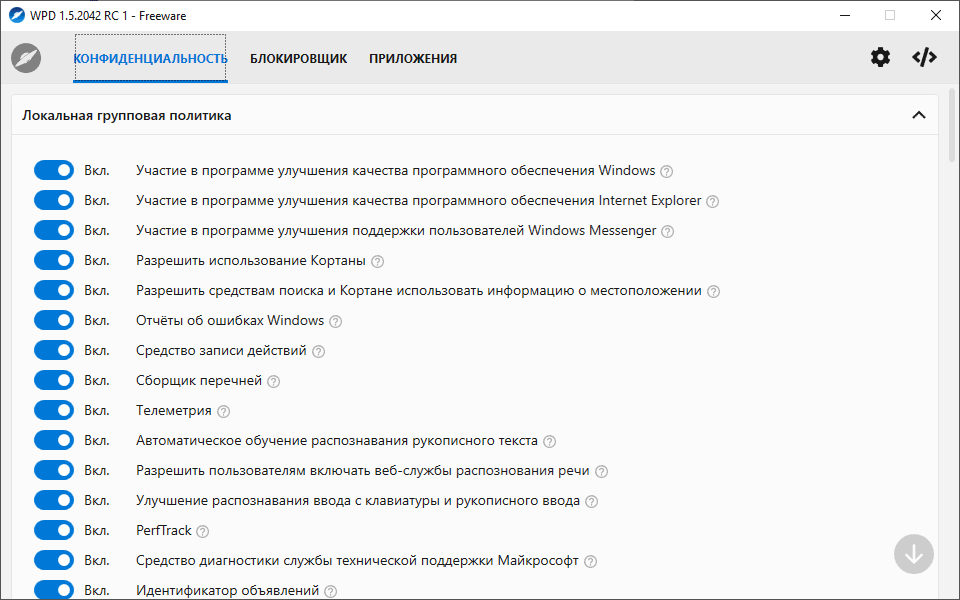
Task: Open settings via the gear icon
Action: coord(880,58)
